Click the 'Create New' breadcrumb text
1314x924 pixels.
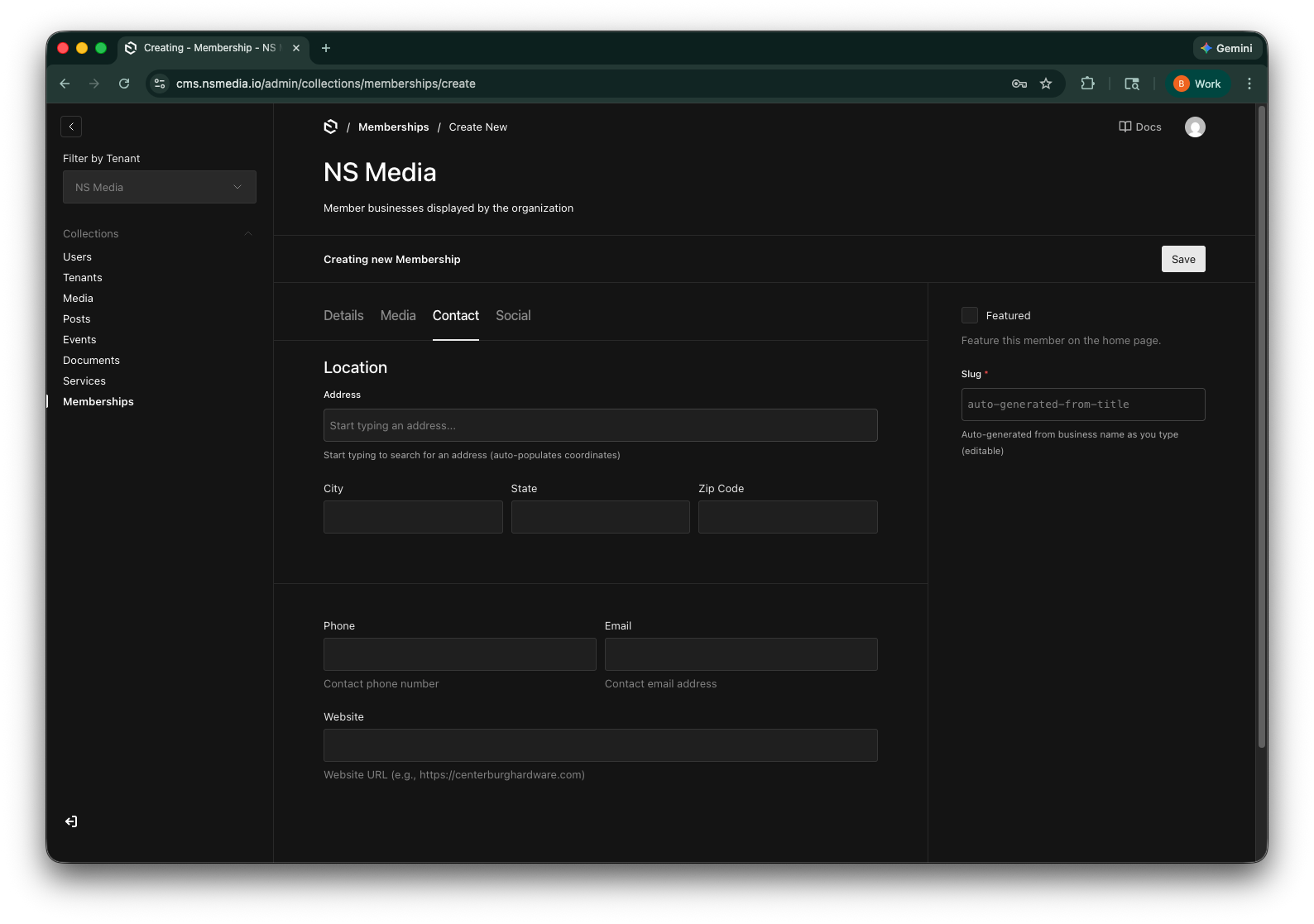click(x=478, y=127)
